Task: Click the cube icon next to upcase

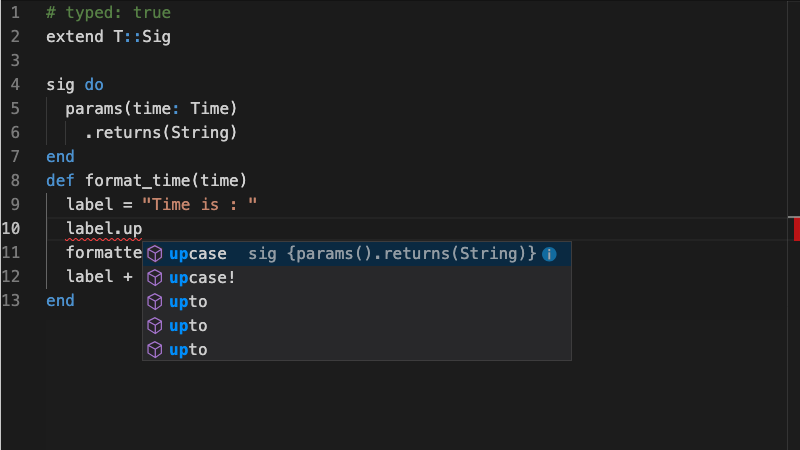Action: point(155,254)
